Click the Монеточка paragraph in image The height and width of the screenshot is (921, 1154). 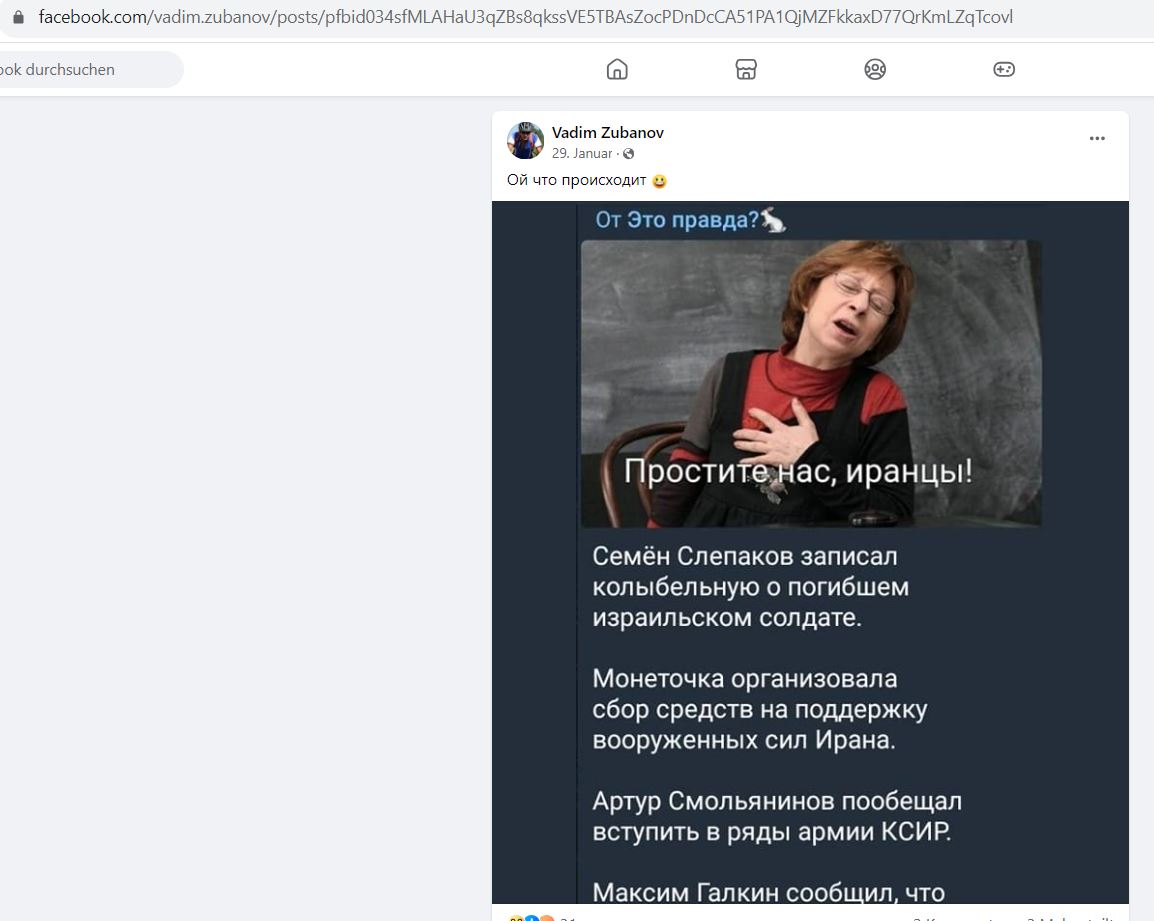[x=760, y=709]
